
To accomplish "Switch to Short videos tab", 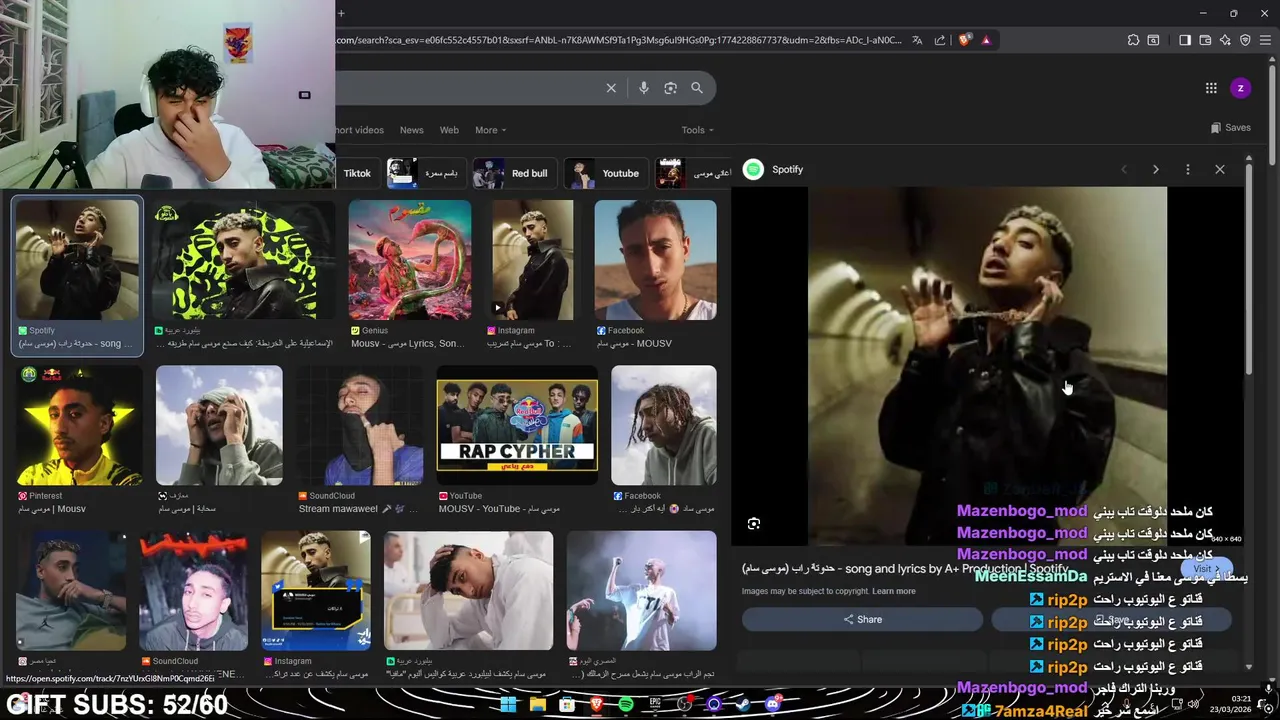I will tap(360, 130).
